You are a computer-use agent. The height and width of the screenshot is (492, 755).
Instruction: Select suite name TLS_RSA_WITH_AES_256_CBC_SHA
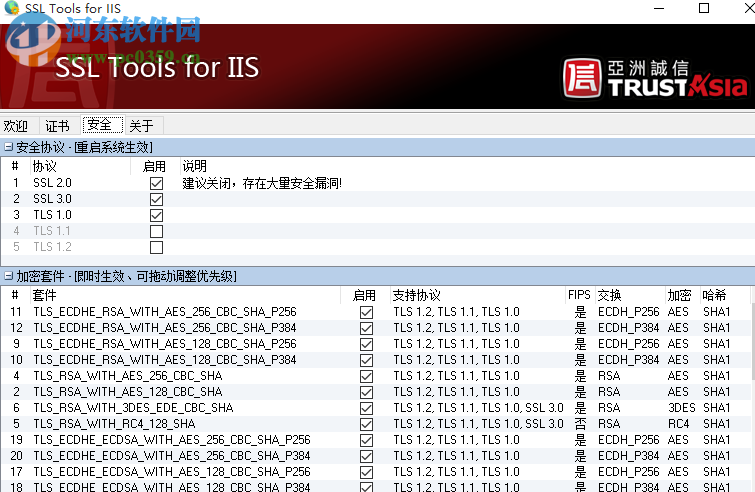pyautogui.click(x=128, y=375)
